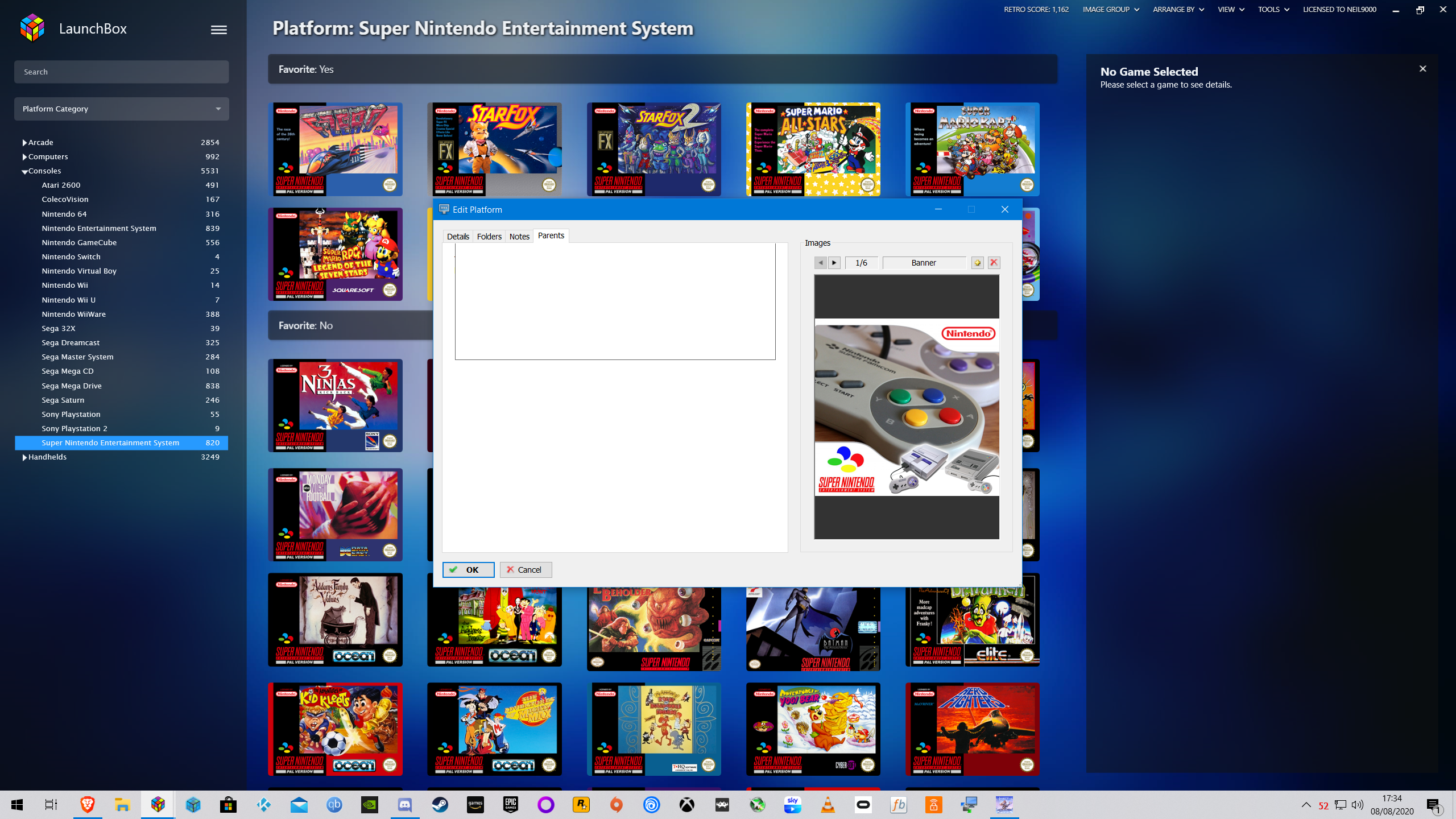Click OK in Edit Platform dialog
The height and width of the screenshot is (819, 1456).
click(x=468, y=570)
